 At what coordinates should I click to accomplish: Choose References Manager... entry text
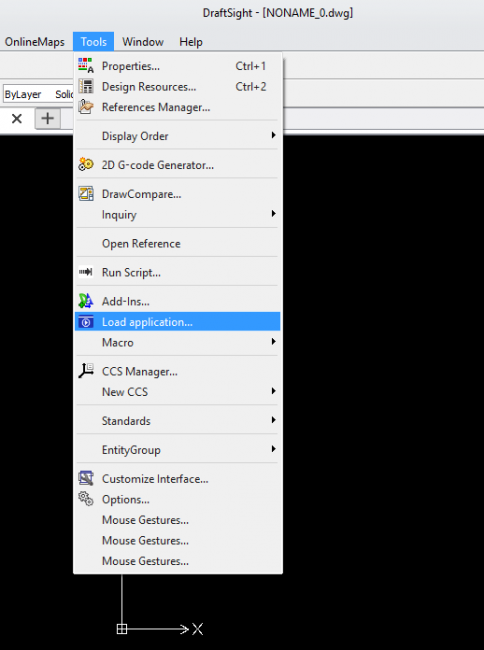tap(156, 107)
